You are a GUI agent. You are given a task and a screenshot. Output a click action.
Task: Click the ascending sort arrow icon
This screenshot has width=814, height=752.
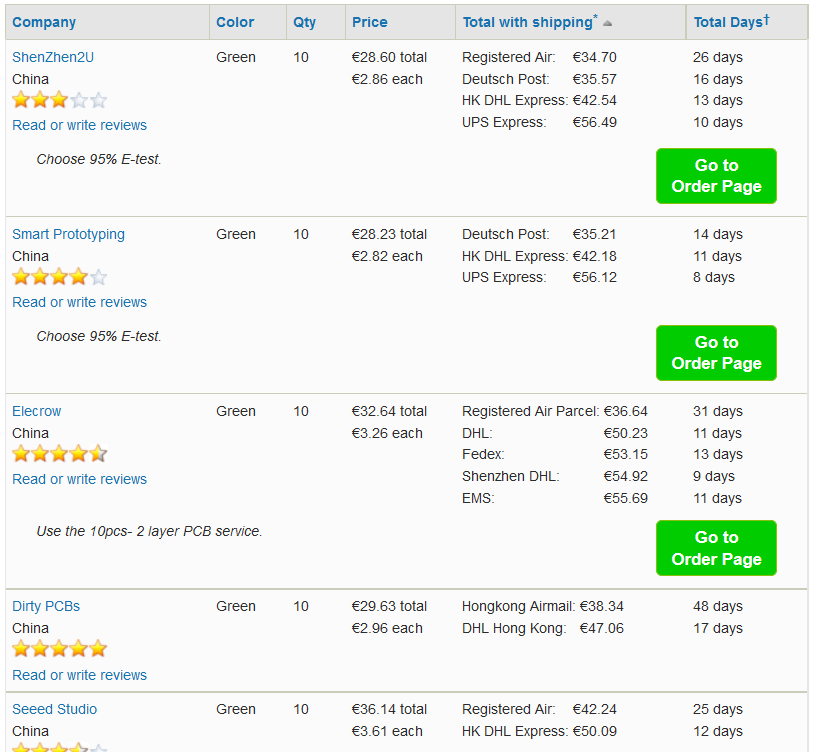[607, 23]
